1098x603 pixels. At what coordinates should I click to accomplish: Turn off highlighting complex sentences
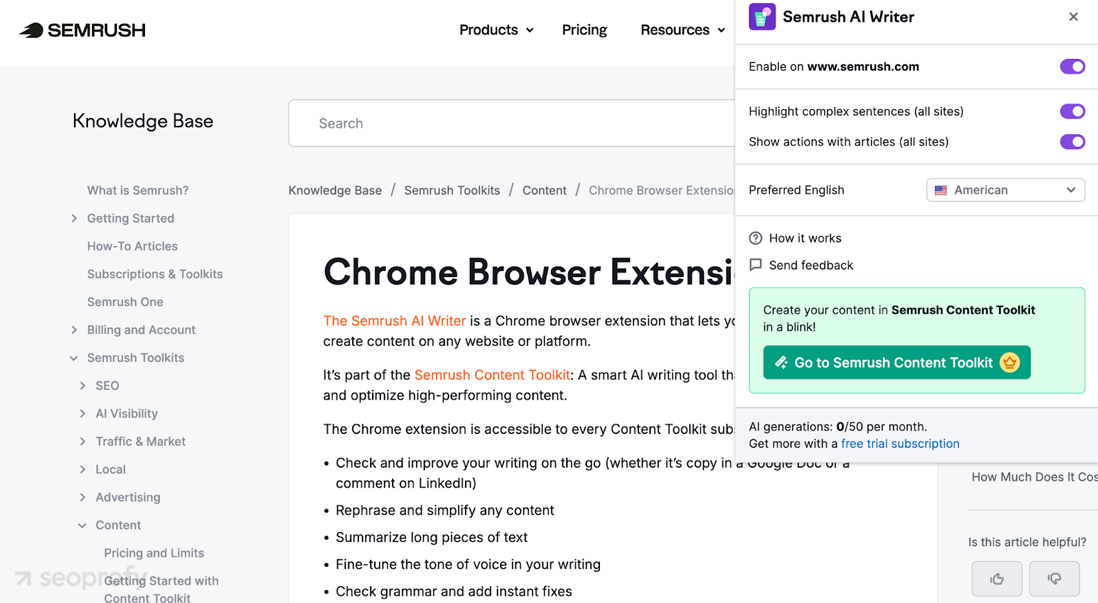pos(1072,111)
